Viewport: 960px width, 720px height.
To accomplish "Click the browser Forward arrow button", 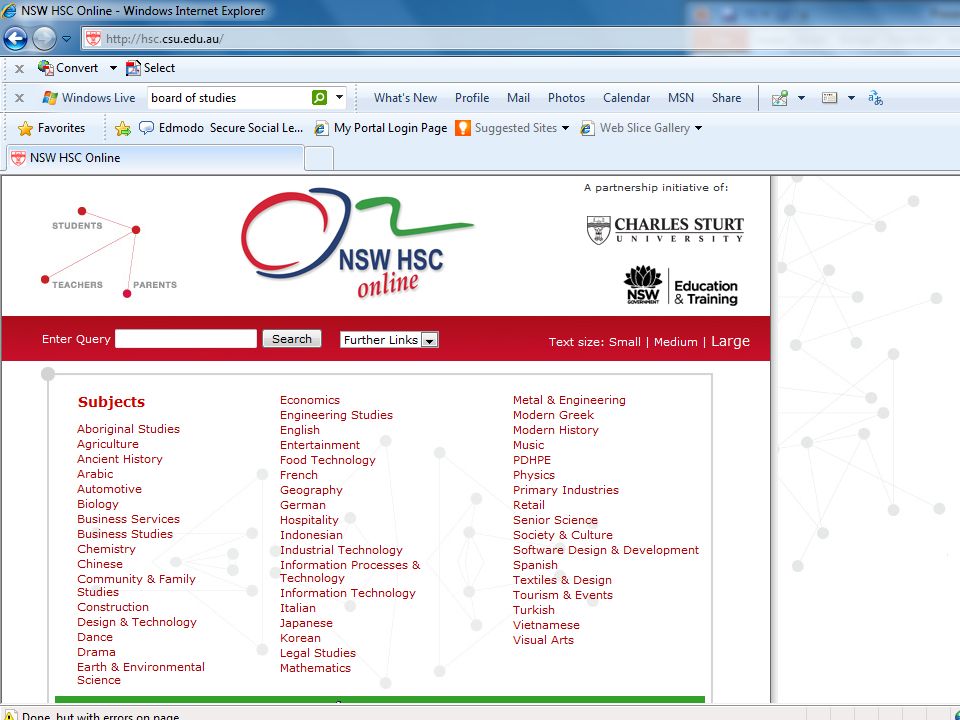I will click(43, 39).
